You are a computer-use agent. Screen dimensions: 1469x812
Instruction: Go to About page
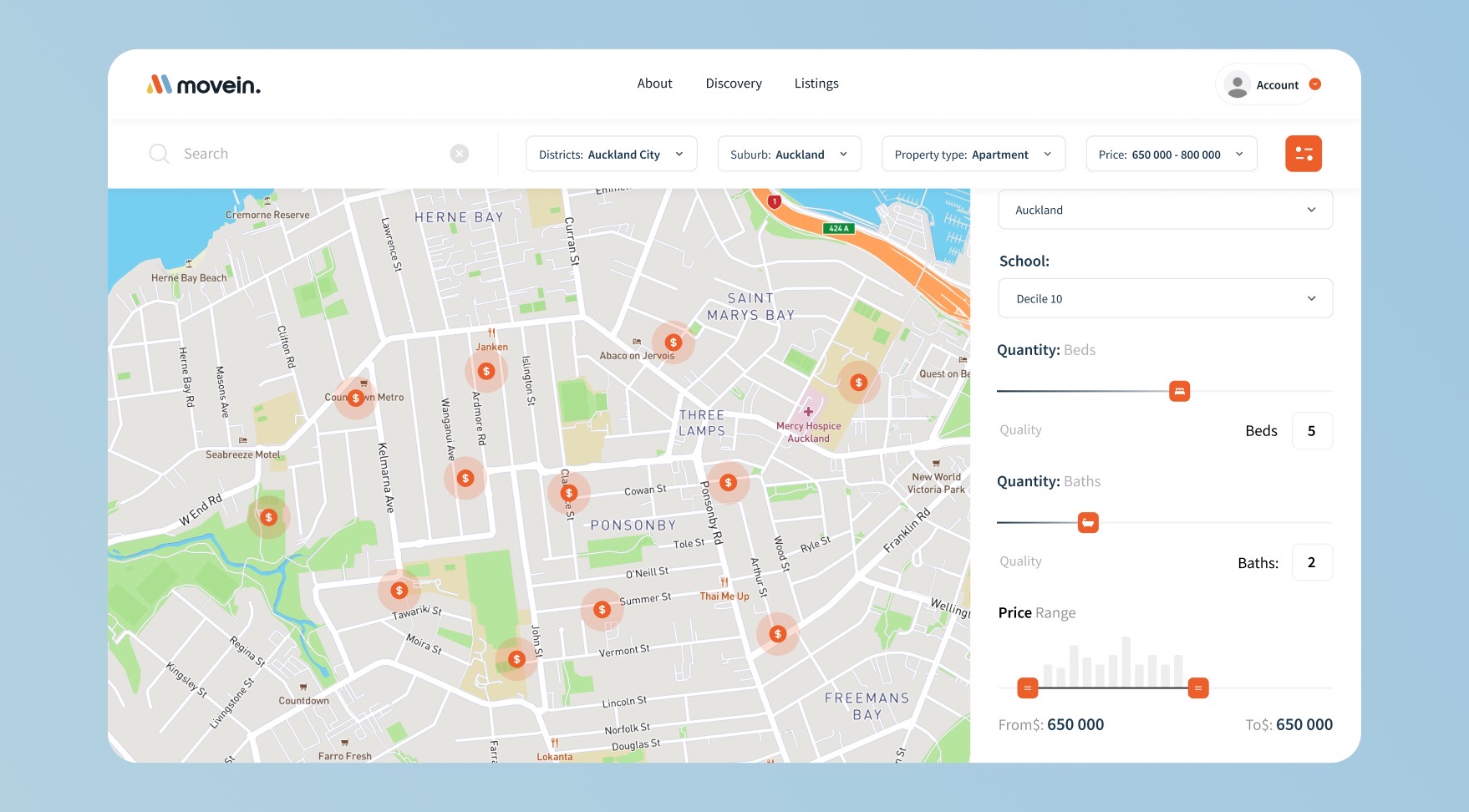(654, 84)
